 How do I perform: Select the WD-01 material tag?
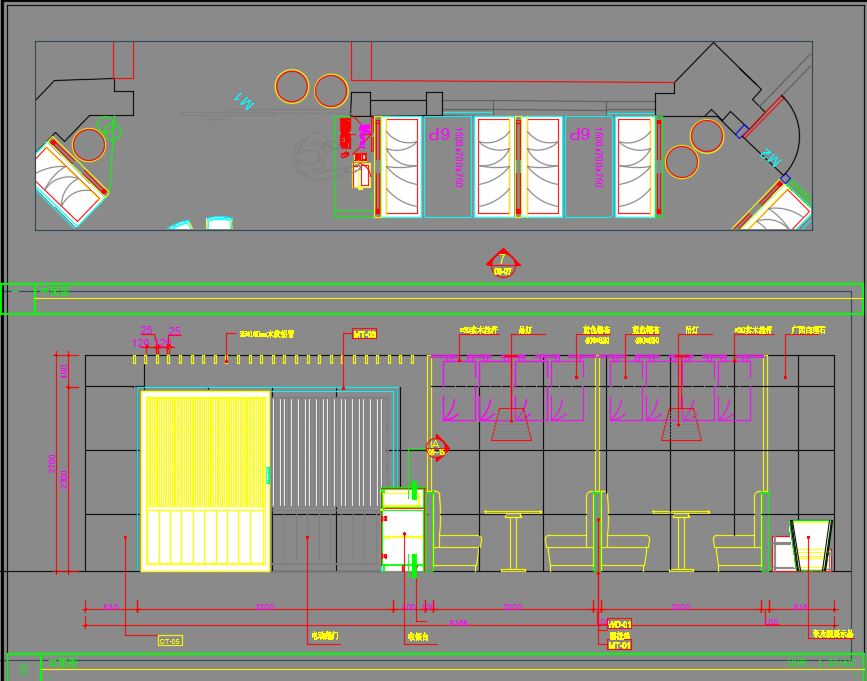point(620,624)
